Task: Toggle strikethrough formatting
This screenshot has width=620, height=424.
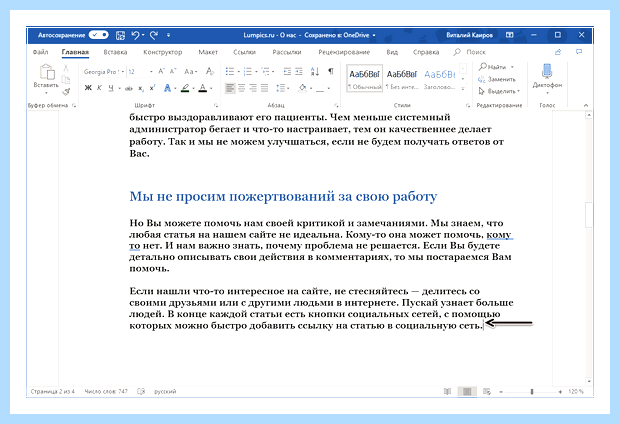Action: pos(129,88)
